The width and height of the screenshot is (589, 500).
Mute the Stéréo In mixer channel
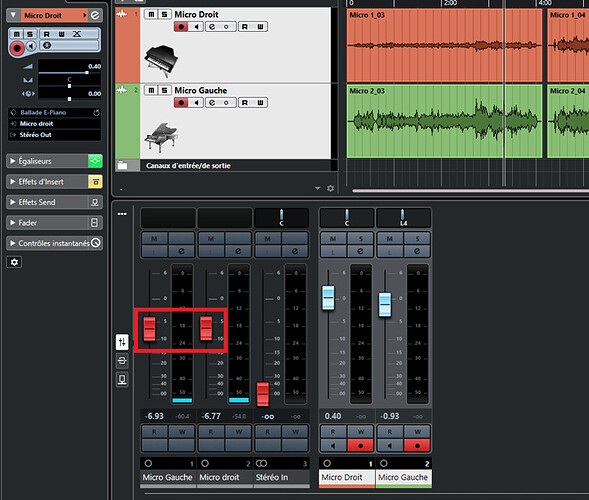(x=267, y=239)
